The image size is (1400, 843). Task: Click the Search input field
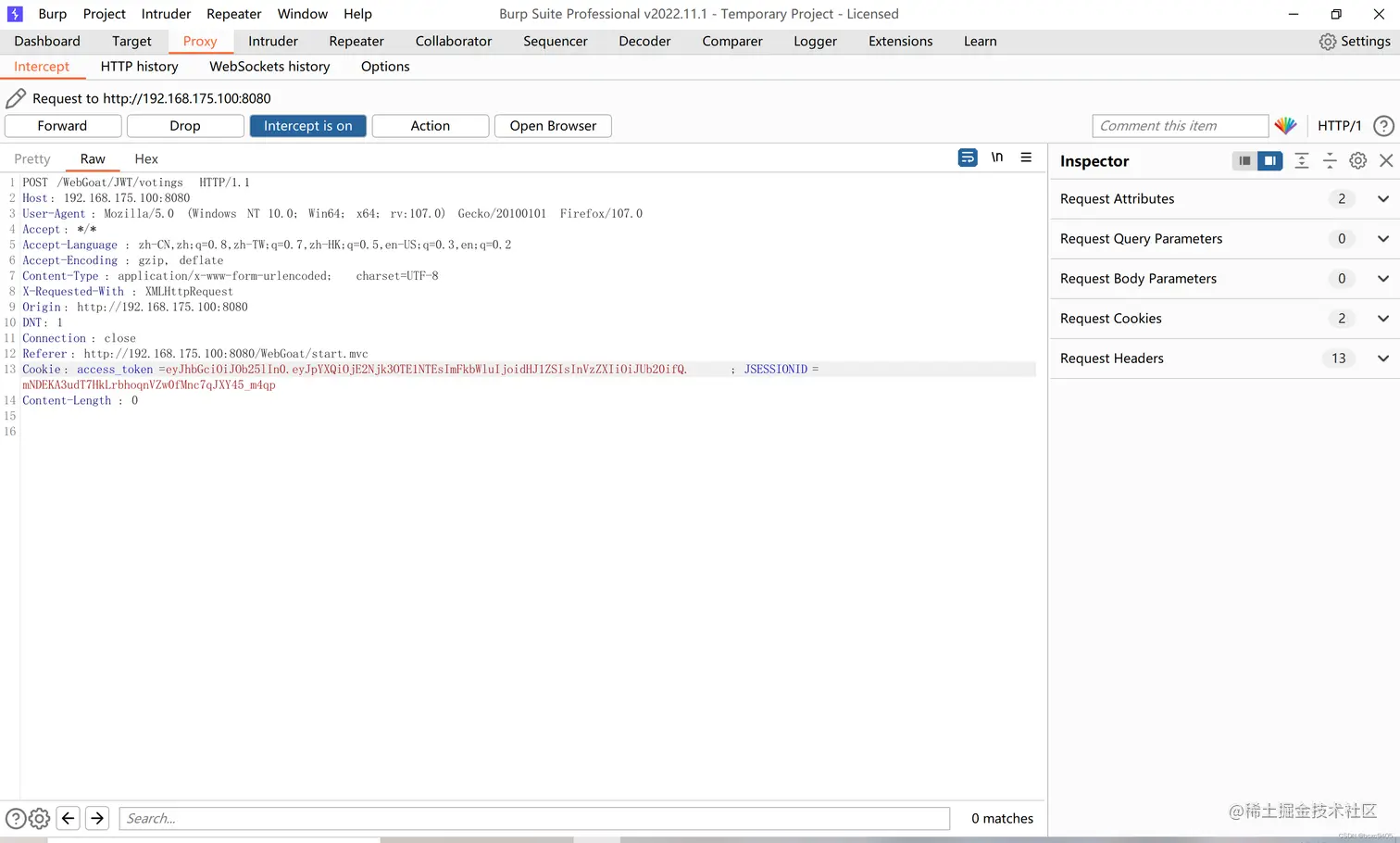[x=534, y=819]
